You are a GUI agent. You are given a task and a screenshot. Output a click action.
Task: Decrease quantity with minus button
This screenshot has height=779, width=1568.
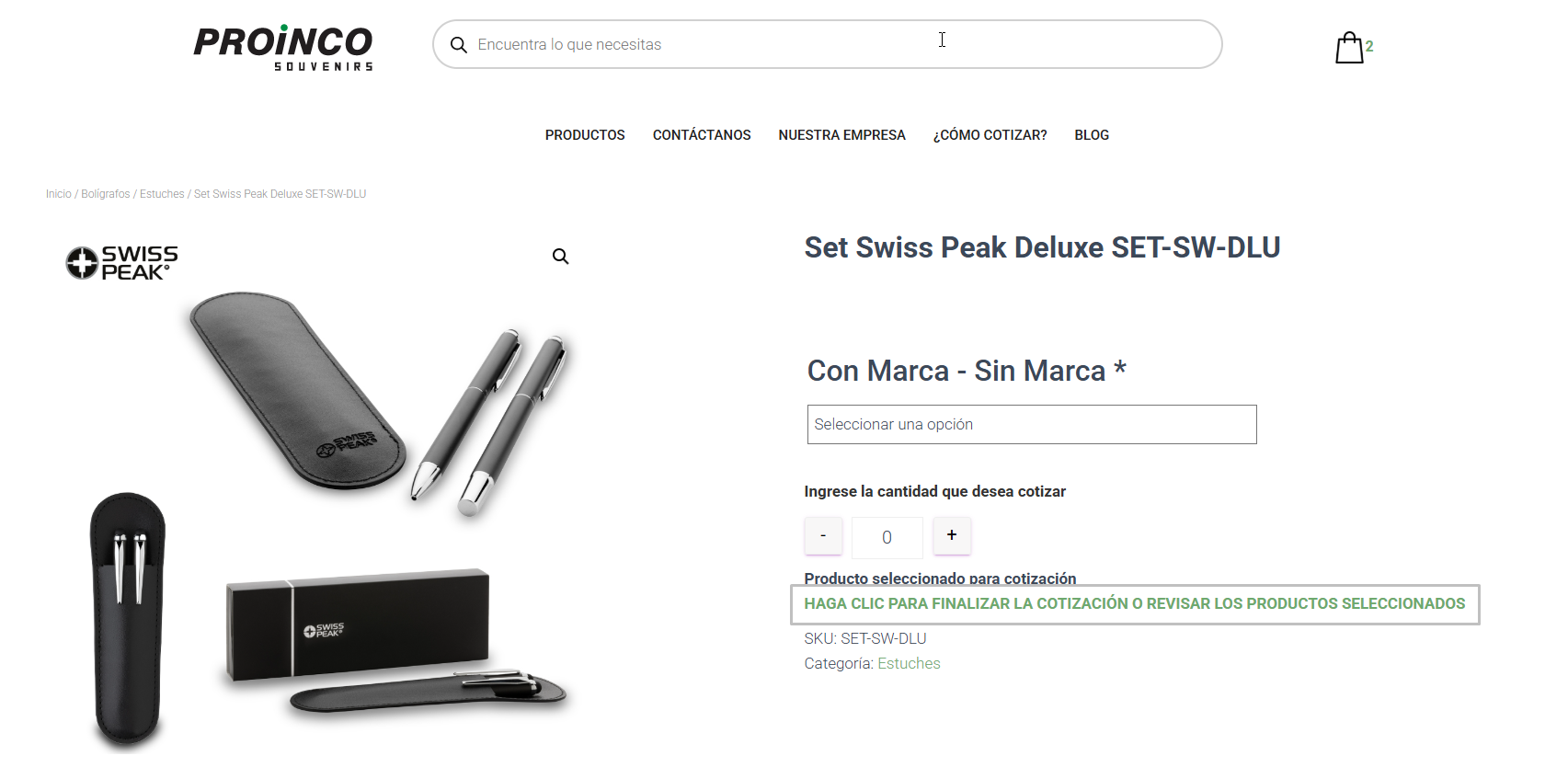tap(823, 535)
